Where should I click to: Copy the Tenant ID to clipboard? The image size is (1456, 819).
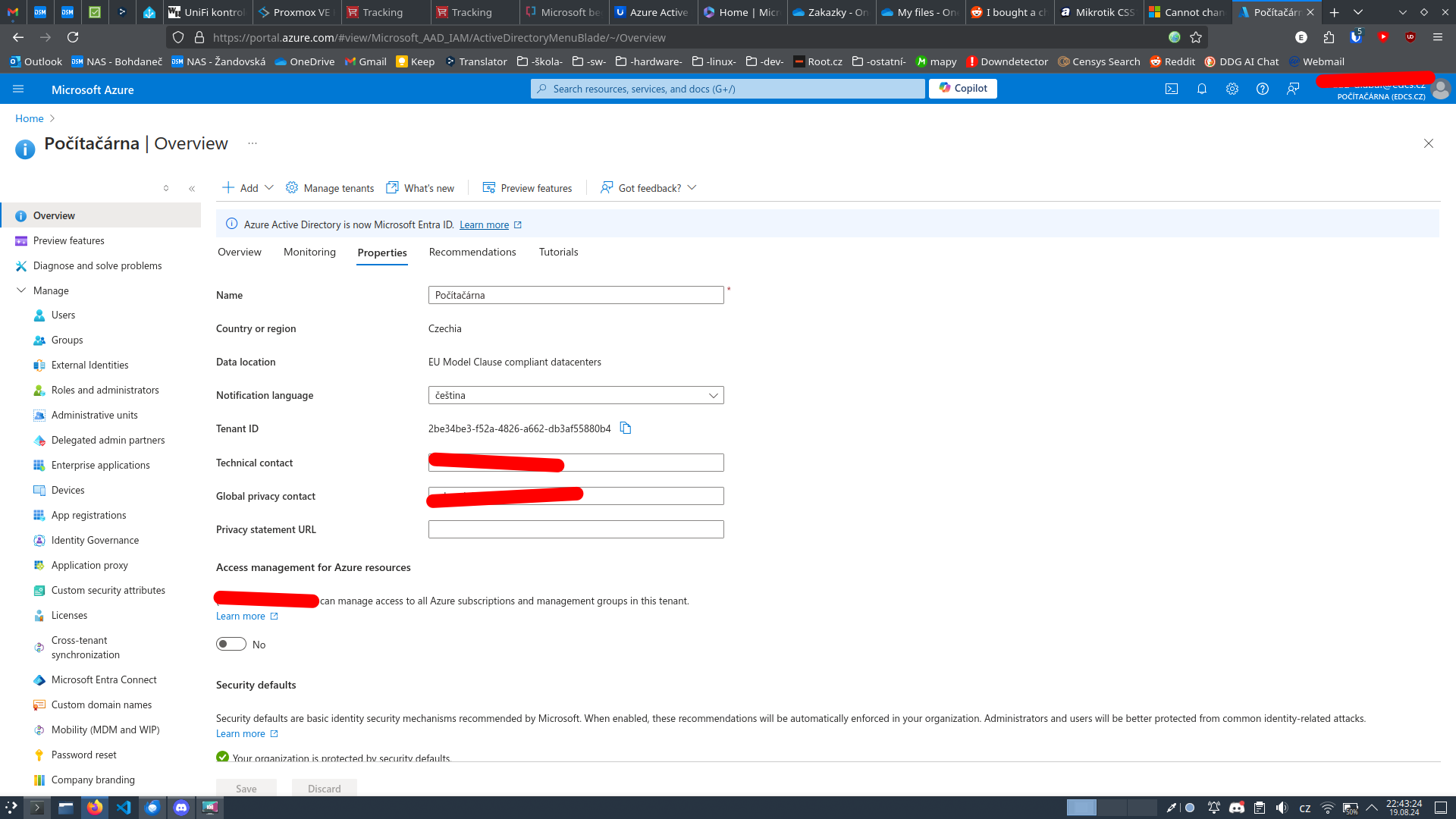(x=626, y=428)
